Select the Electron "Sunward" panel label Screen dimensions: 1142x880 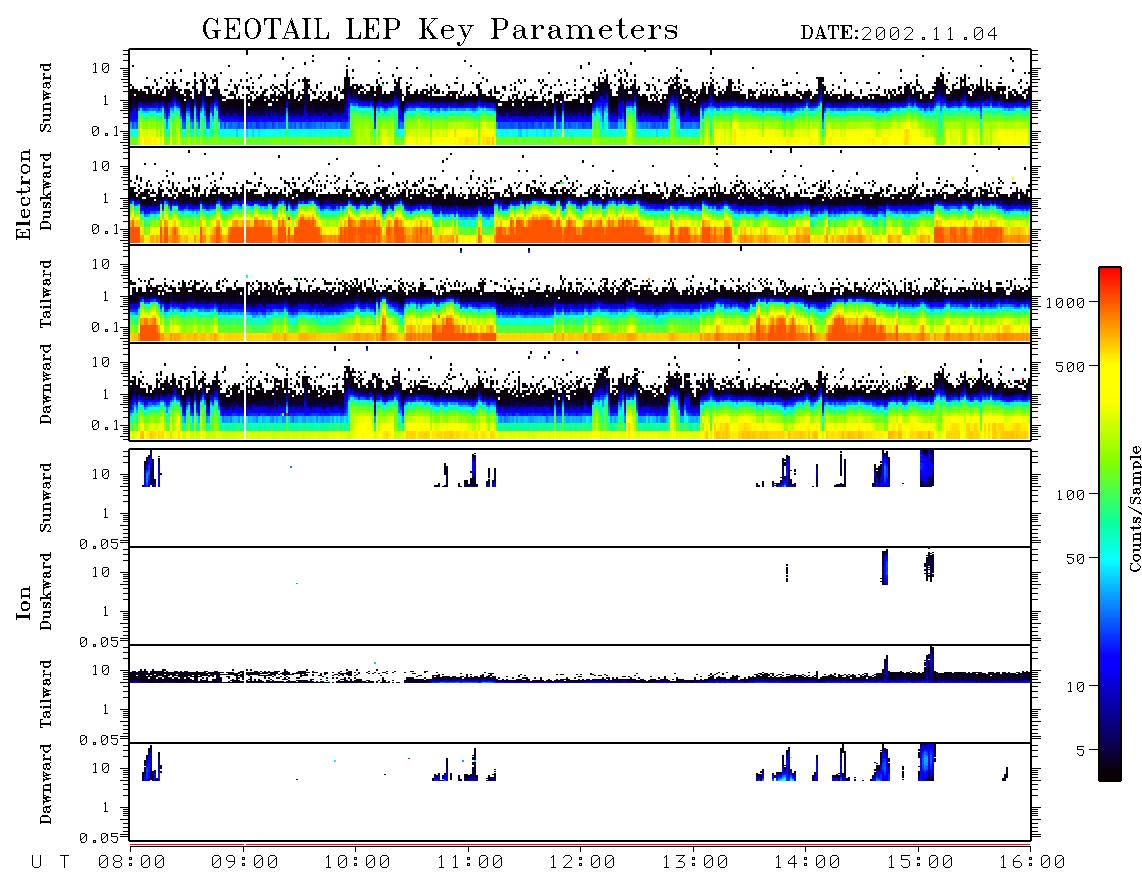tap(46, 98)
